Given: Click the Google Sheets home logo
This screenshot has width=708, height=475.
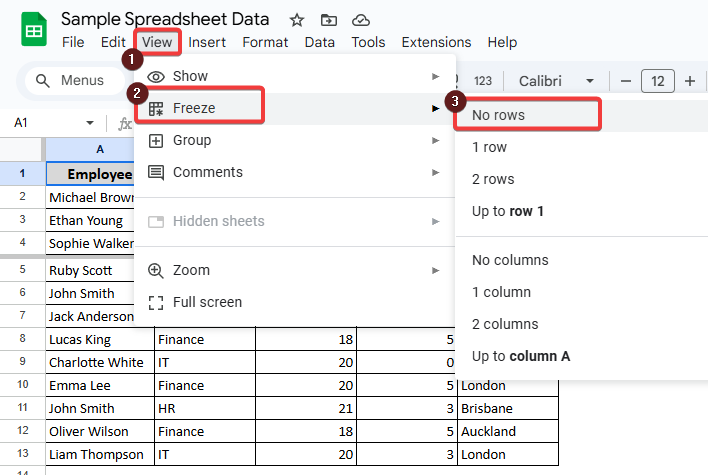Looking at the screenshot, I should tap(33, 30).
